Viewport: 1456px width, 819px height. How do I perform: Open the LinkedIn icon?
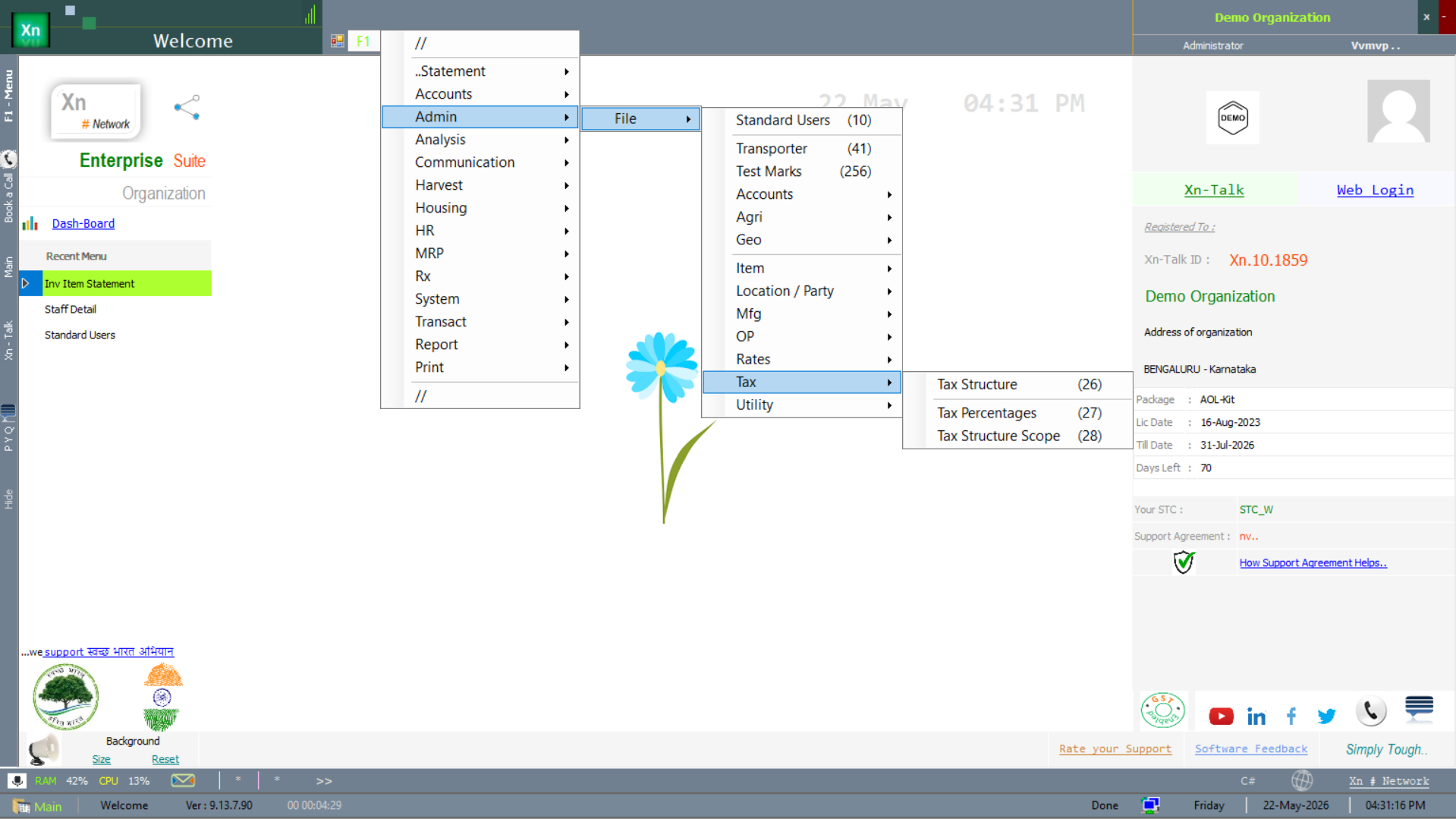point(1256,716)
